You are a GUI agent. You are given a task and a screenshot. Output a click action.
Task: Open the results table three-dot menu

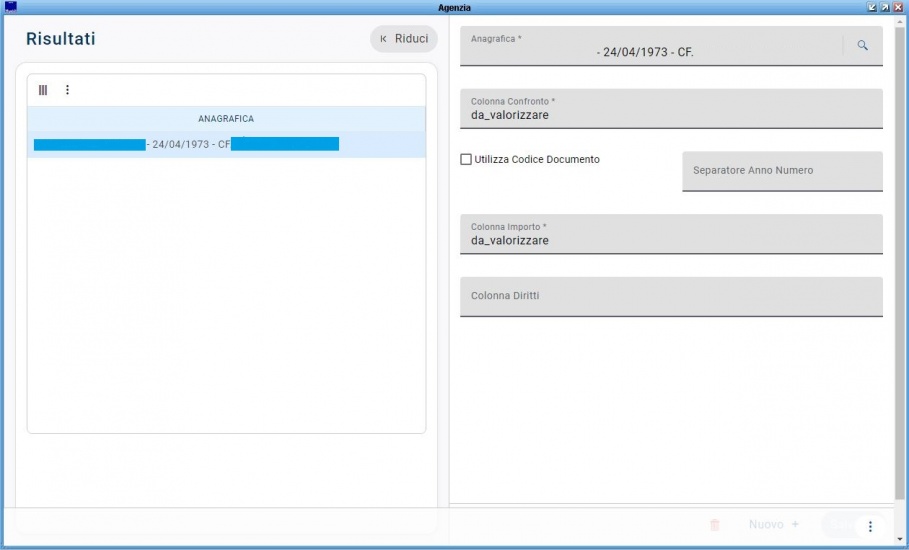click(68, 90)
